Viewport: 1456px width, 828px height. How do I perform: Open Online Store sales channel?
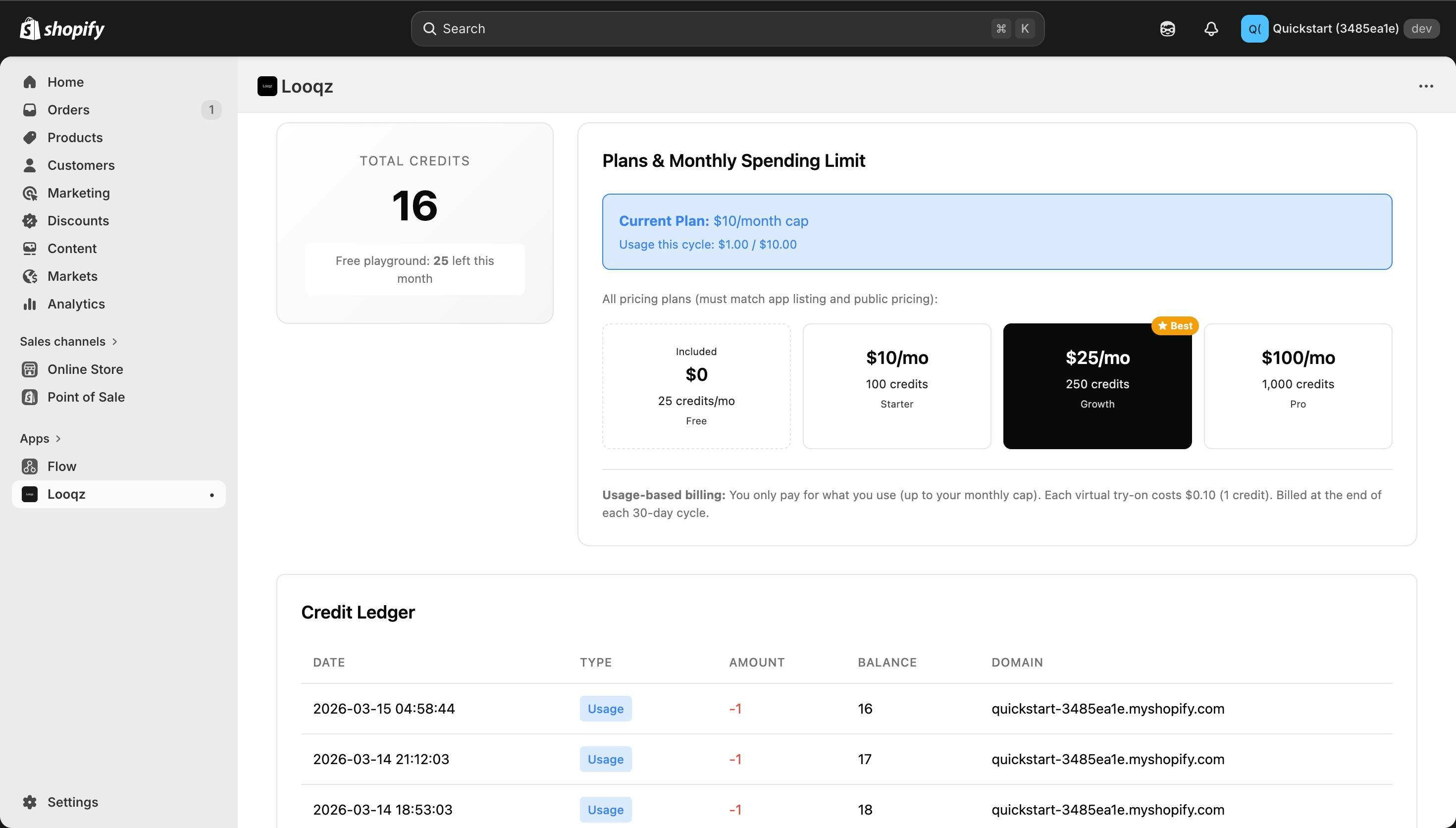tap(85, 369)
